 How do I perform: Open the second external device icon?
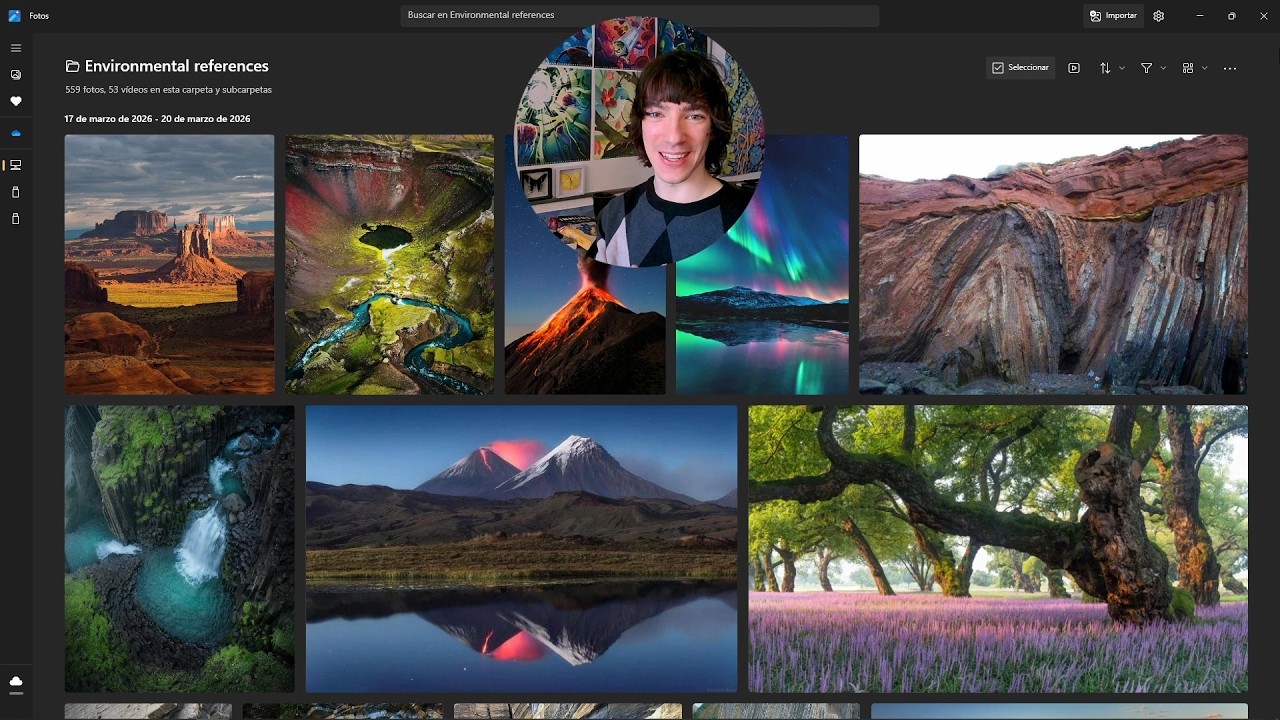click(x=16, y=219)
